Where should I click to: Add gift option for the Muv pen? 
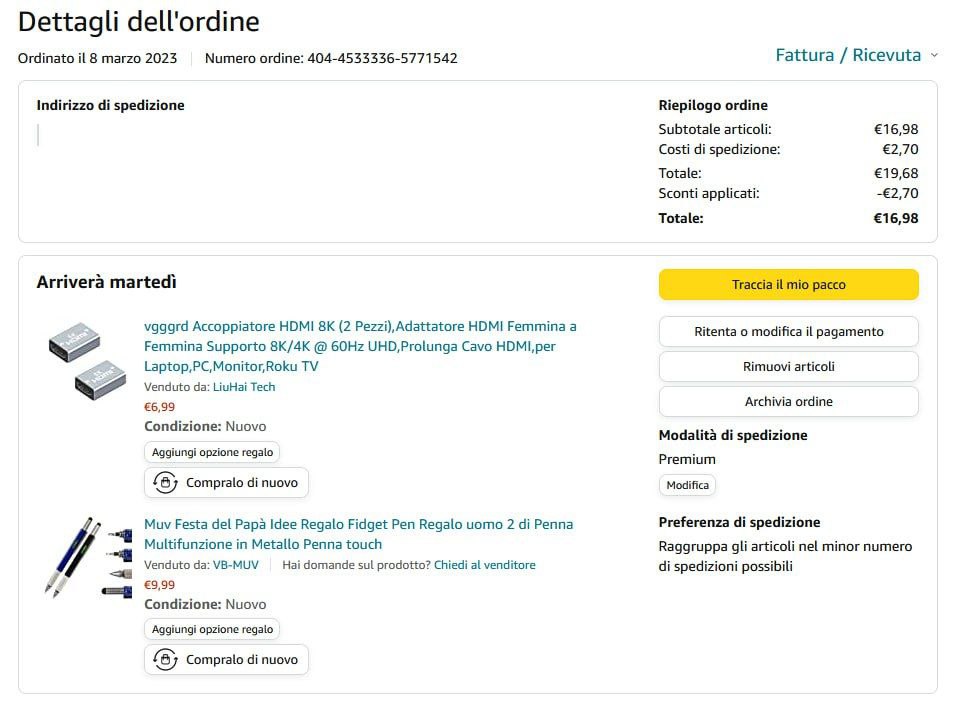click(212, 629)
